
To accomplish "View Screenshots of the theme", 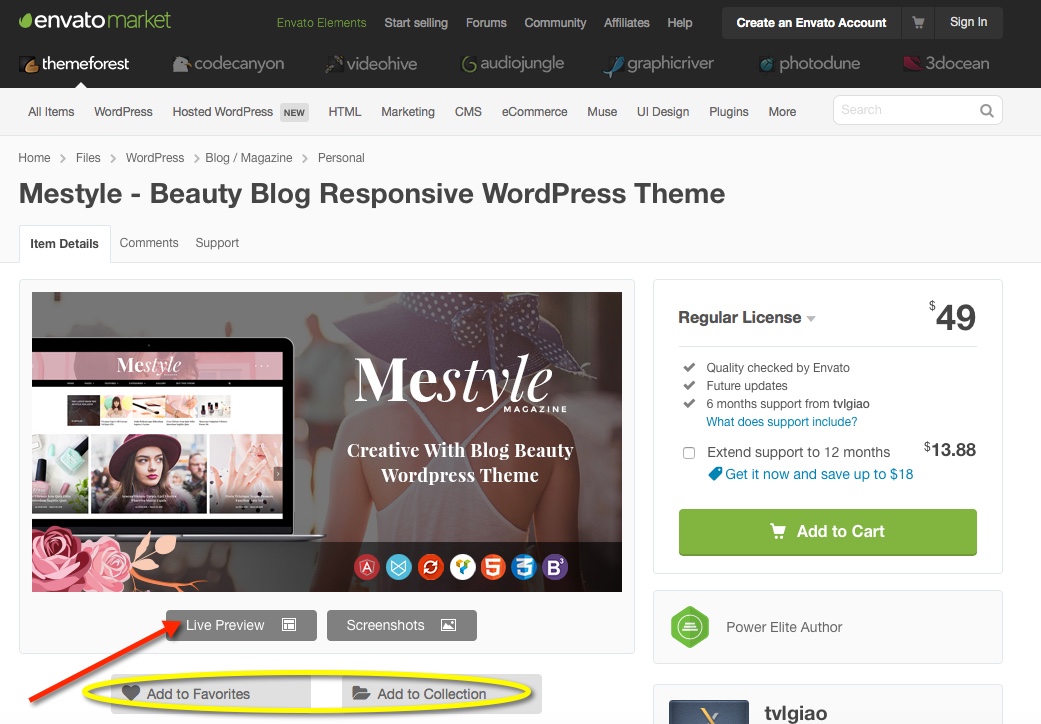I will click(x=402, y=625).
